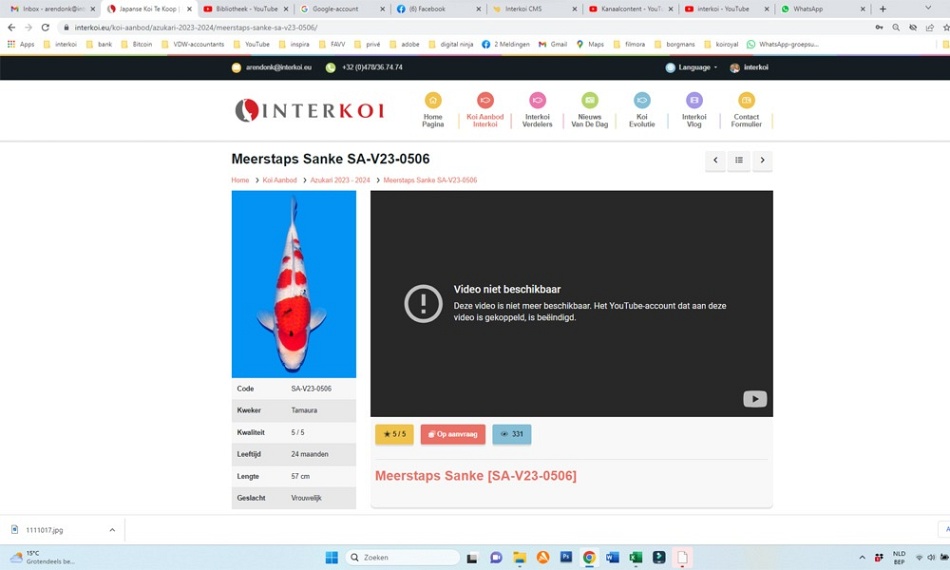Image resolution: width=950 pixels, height=570 pixels.
Task: Show hidden system tray icons
Action: (x=862, y=557)
